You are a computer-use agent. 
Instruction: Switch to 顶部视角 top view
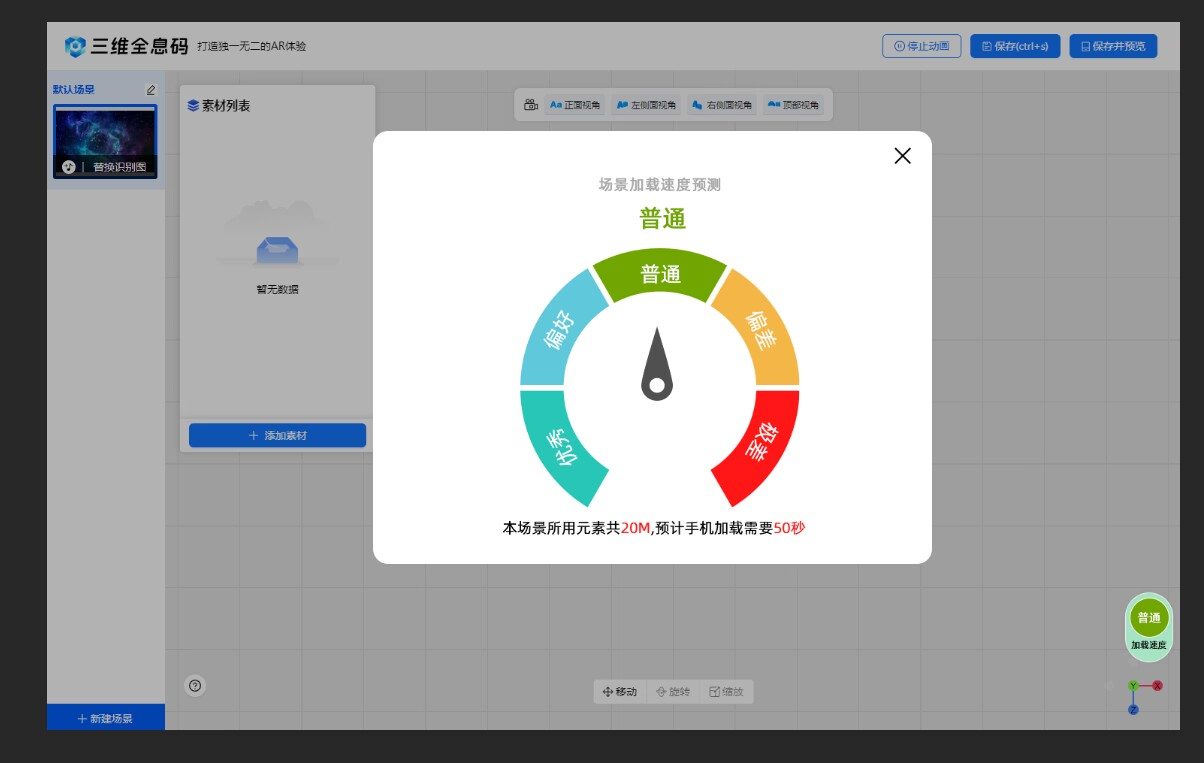coord(794,105)
